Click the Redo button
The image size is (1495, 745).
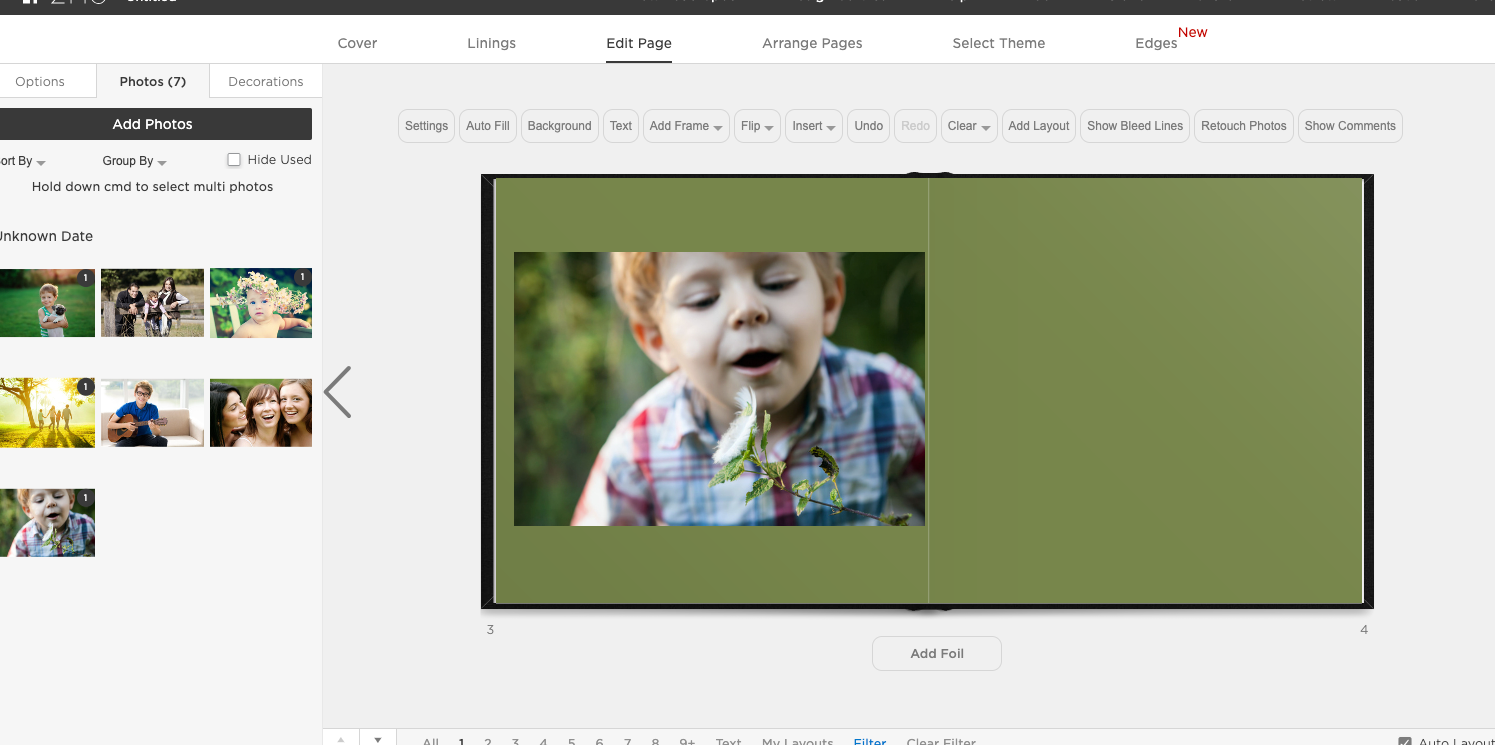pos(915,126)
